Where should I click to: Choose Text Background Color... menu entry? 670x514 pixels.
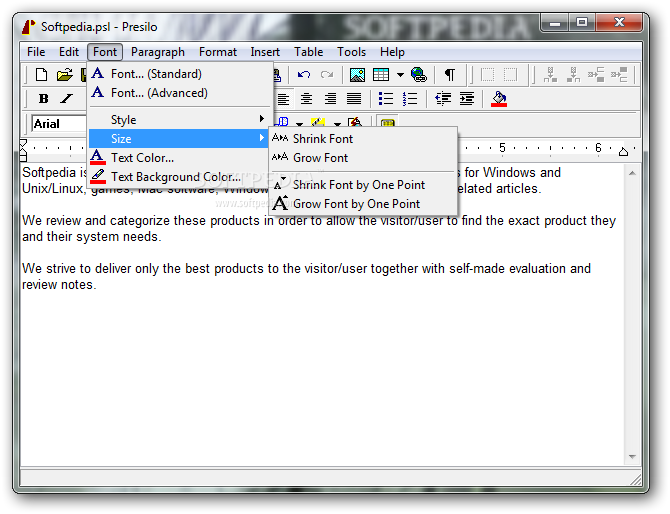pyautogui.click(x=179, y=176)
